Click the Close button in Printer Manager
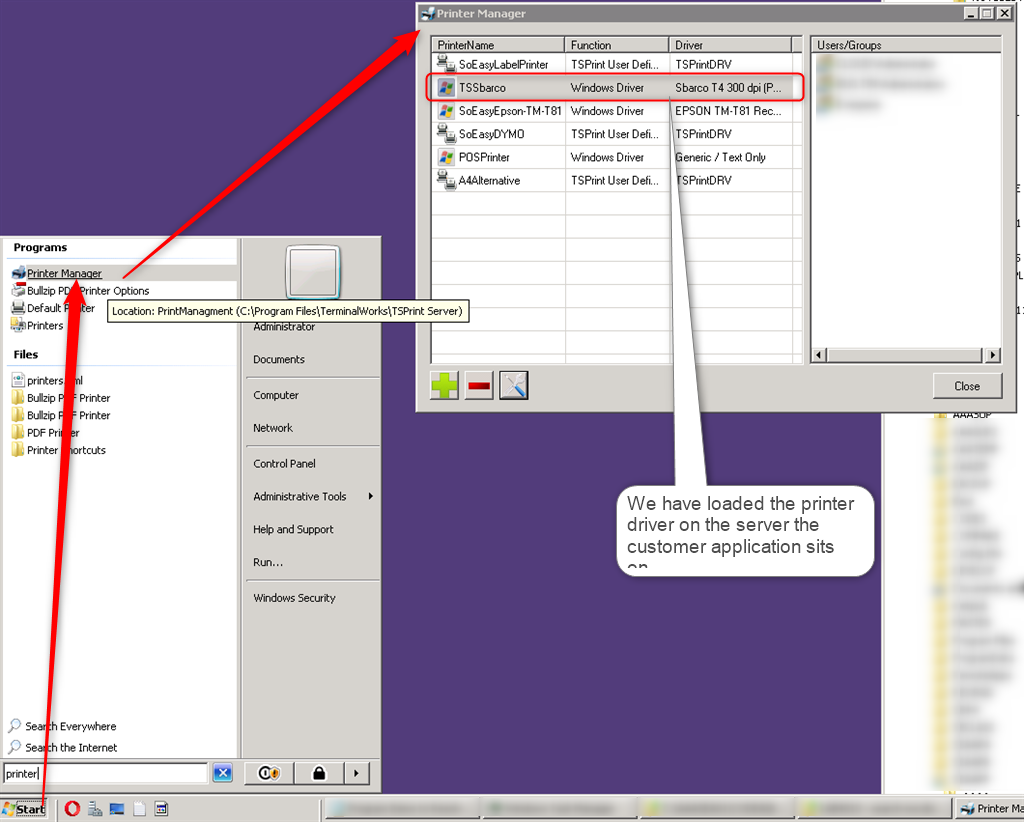 click(967, 386)
